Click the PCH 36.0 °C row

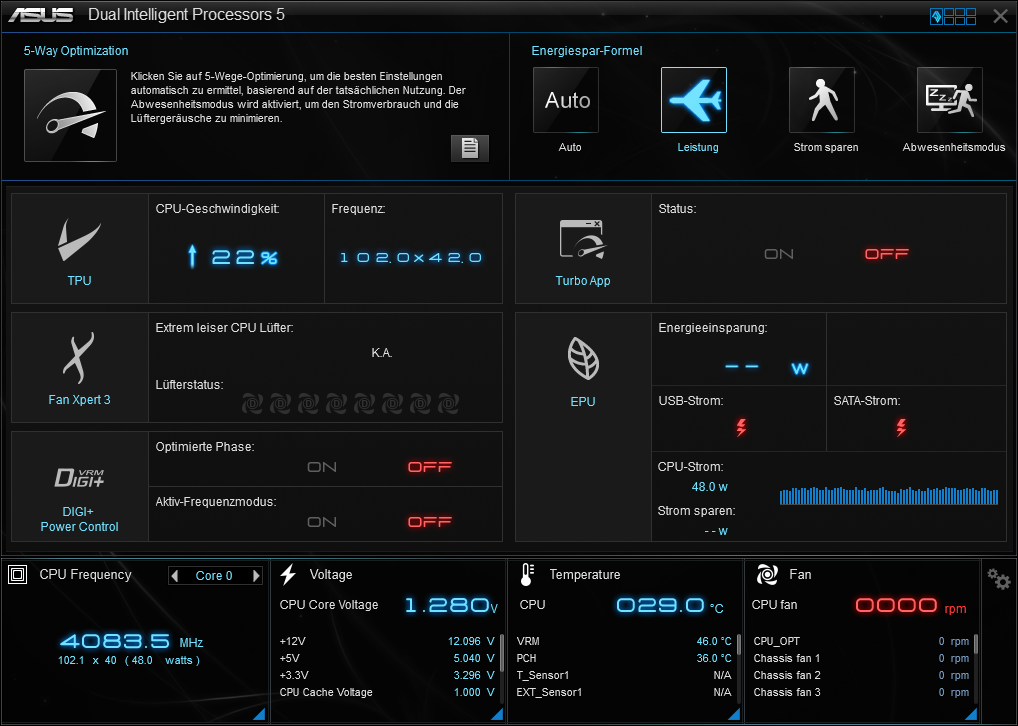coord(624,658)
